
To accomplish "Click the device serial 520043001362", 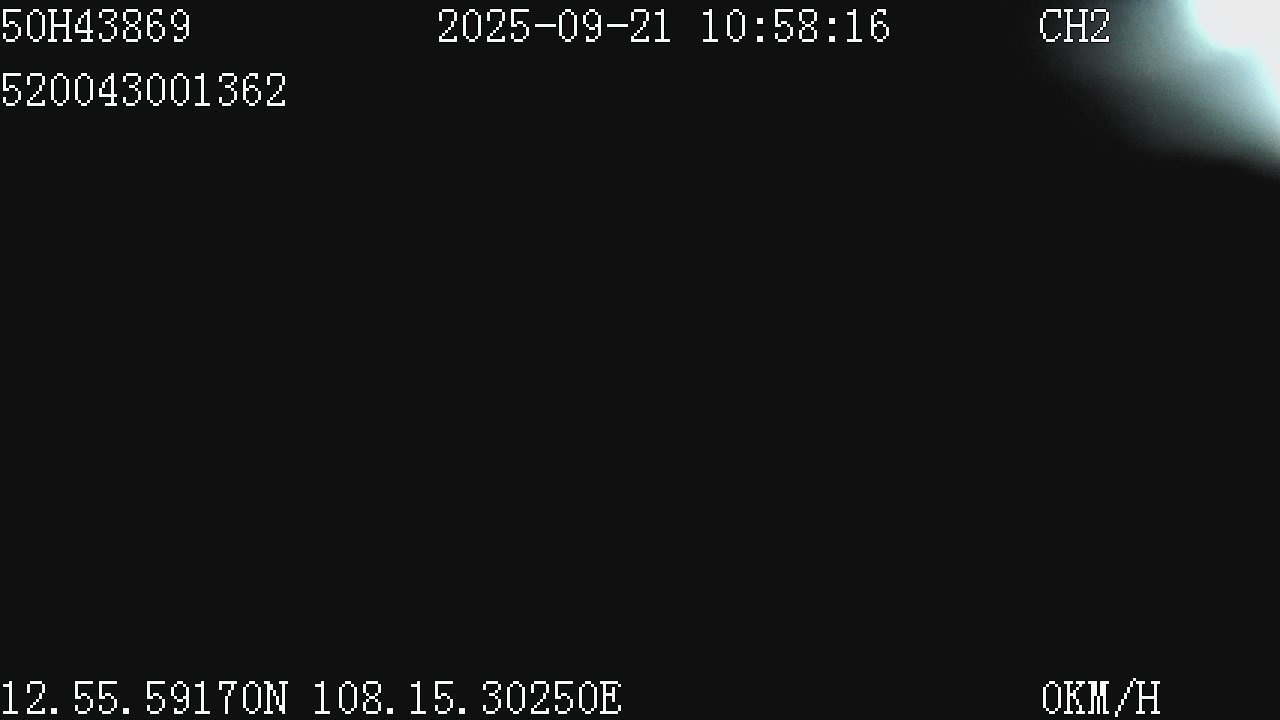I will tap(144, 90).
